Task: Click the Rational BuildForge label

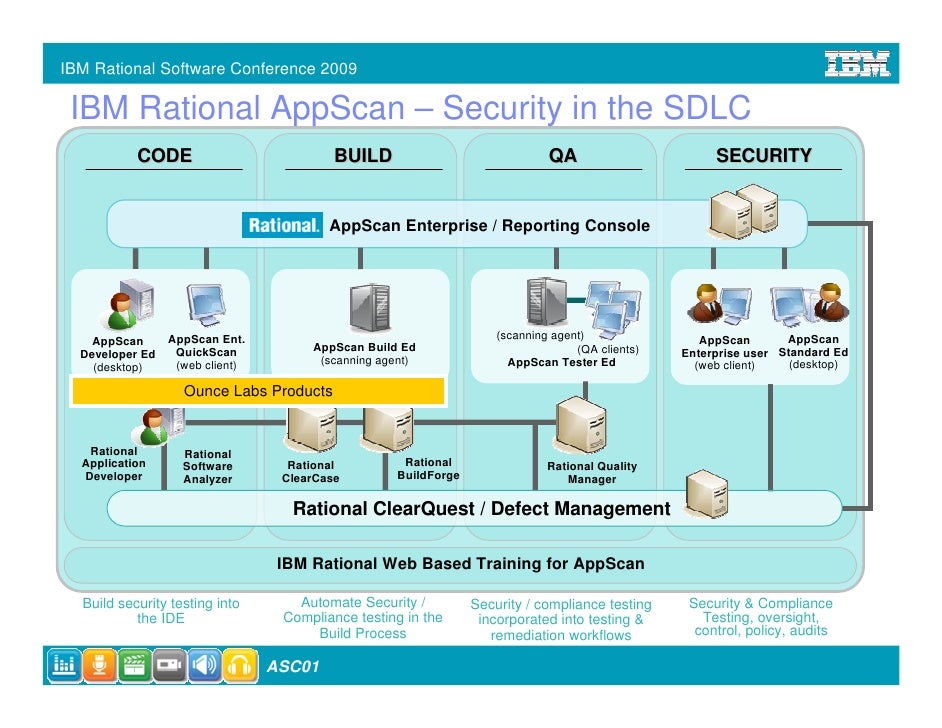Action: pyautogui.click(x=428, y=469)
